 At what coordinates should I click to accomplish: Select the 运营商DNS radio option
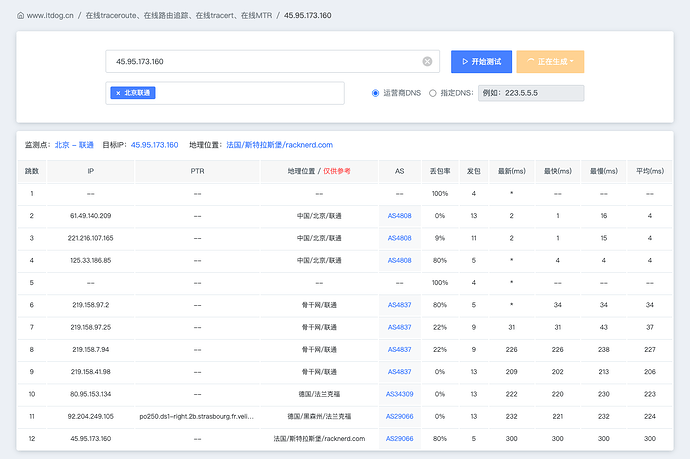375,93
